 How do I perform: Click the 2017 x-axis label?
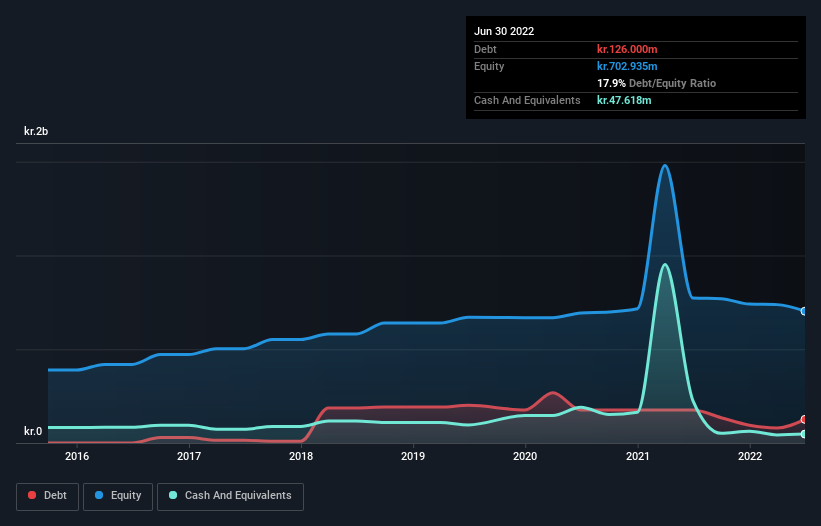point(189,456)
